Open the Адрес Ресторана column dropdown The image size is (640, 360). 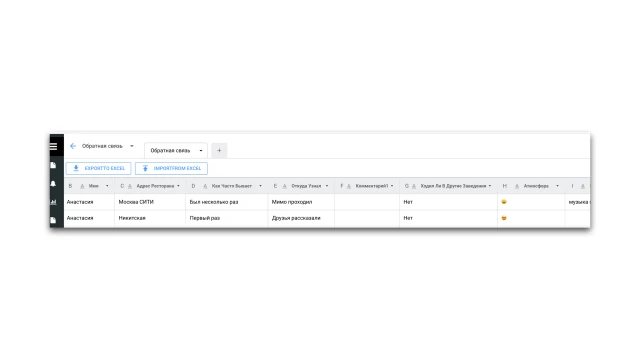(178, 186)
